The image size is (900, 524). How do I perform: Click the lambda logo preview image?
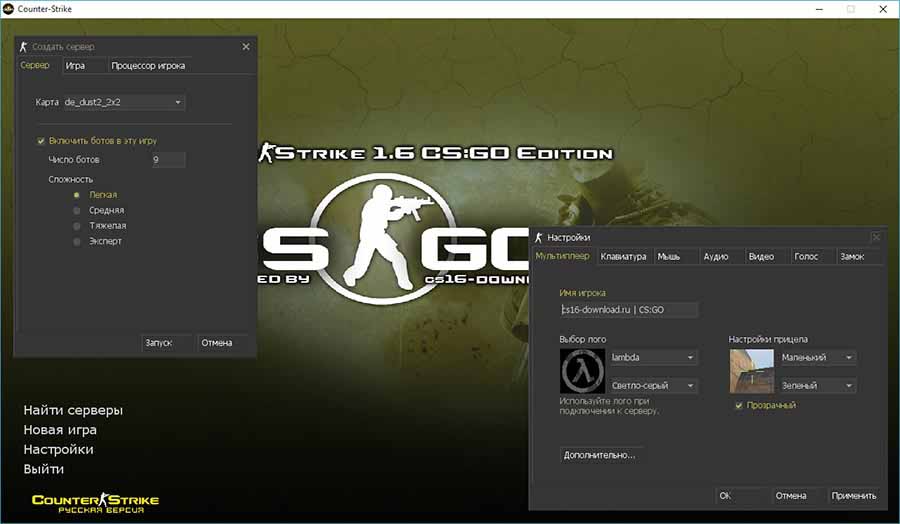pos(582,371)
